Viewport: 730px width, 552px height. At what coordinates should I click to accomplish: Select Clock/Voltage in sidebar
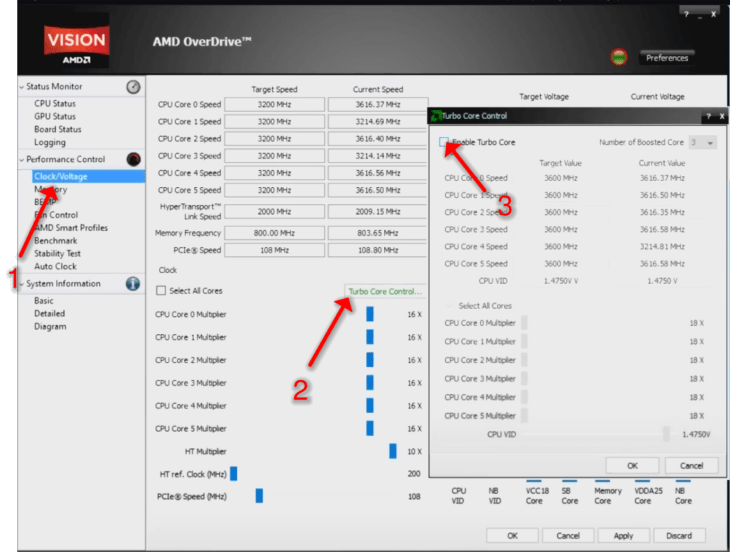88,176
